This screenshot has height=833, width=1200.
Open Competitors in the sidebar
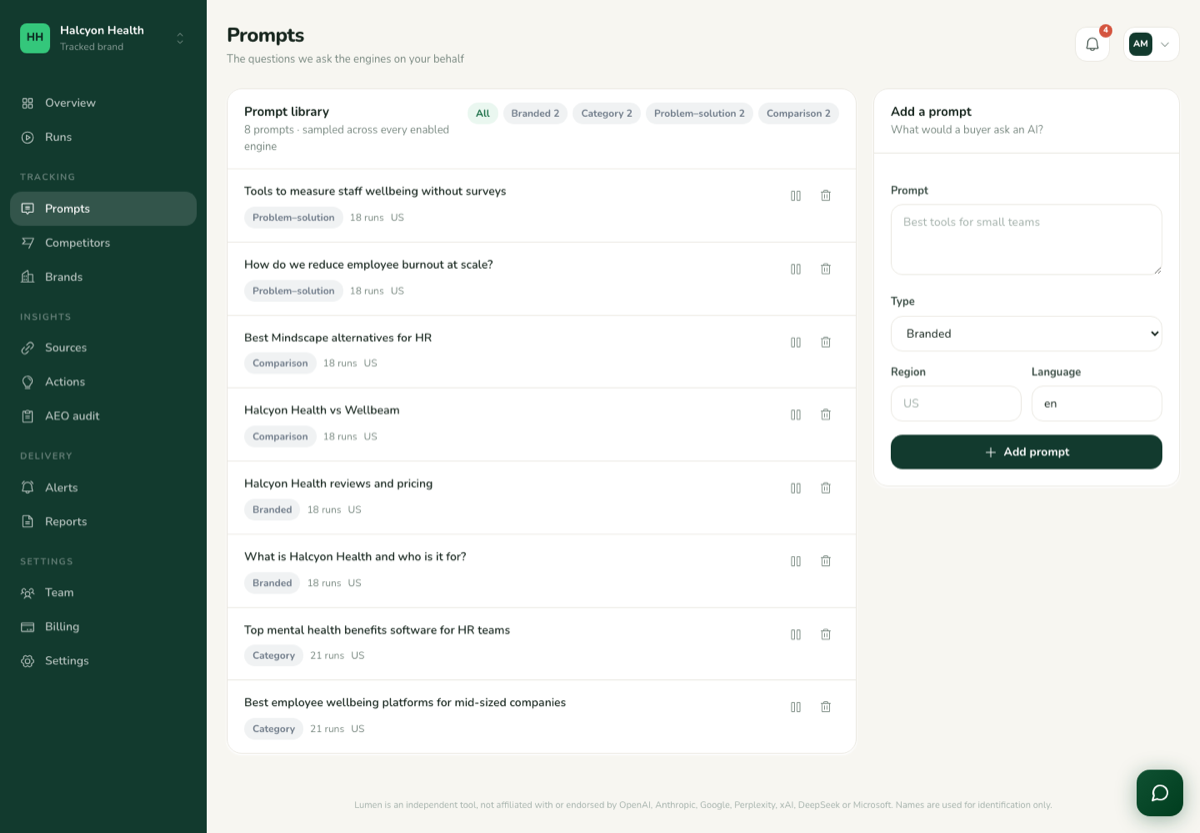[x=103, y=243]
